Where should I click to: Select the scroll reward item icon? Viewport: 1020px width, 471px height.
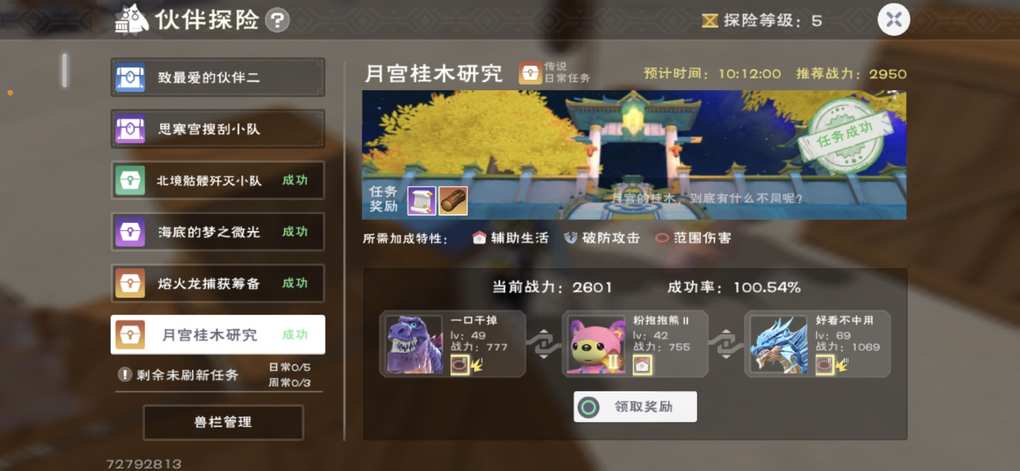click(421, 200)
